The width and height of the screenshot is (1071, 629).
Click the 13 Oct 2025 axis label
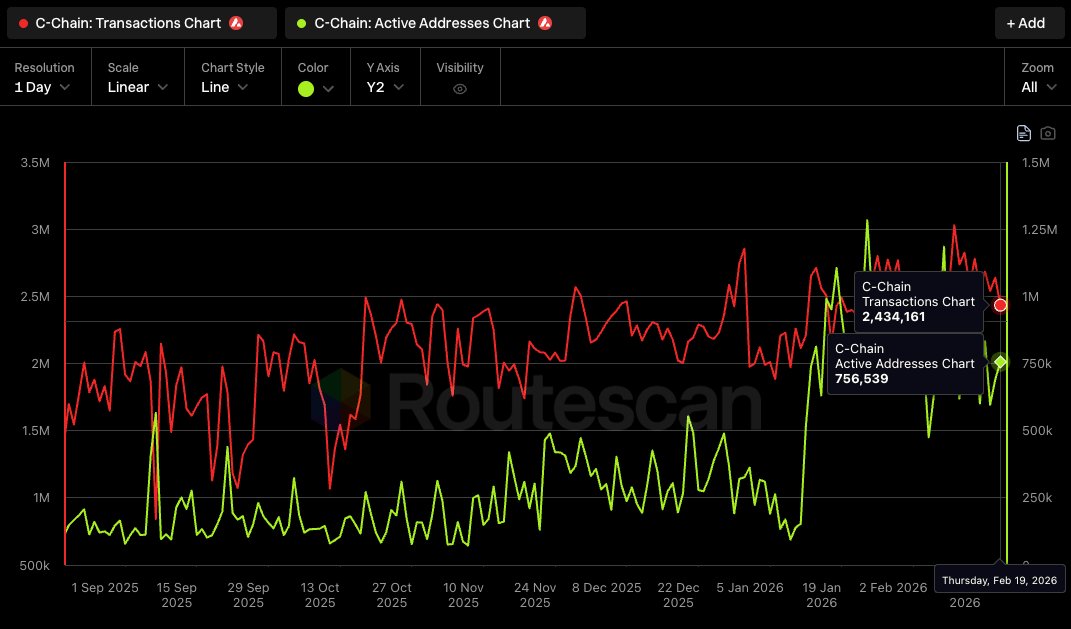(x=320, y=595)
